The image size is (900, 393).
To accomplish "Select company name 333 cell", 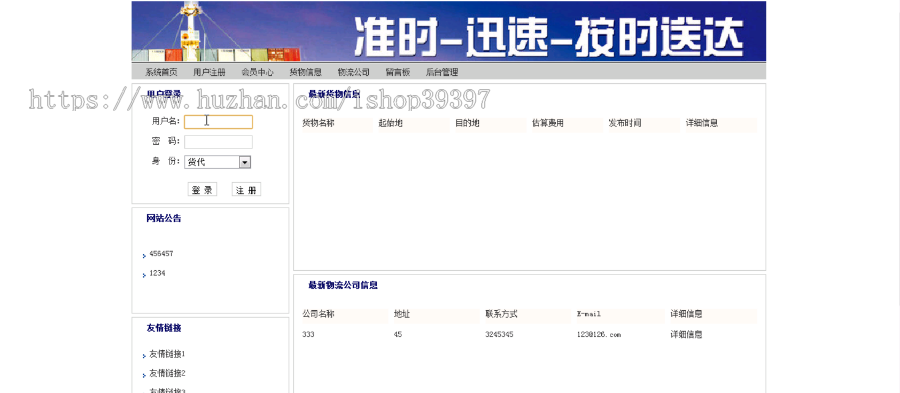I will (x=308, y=334).
